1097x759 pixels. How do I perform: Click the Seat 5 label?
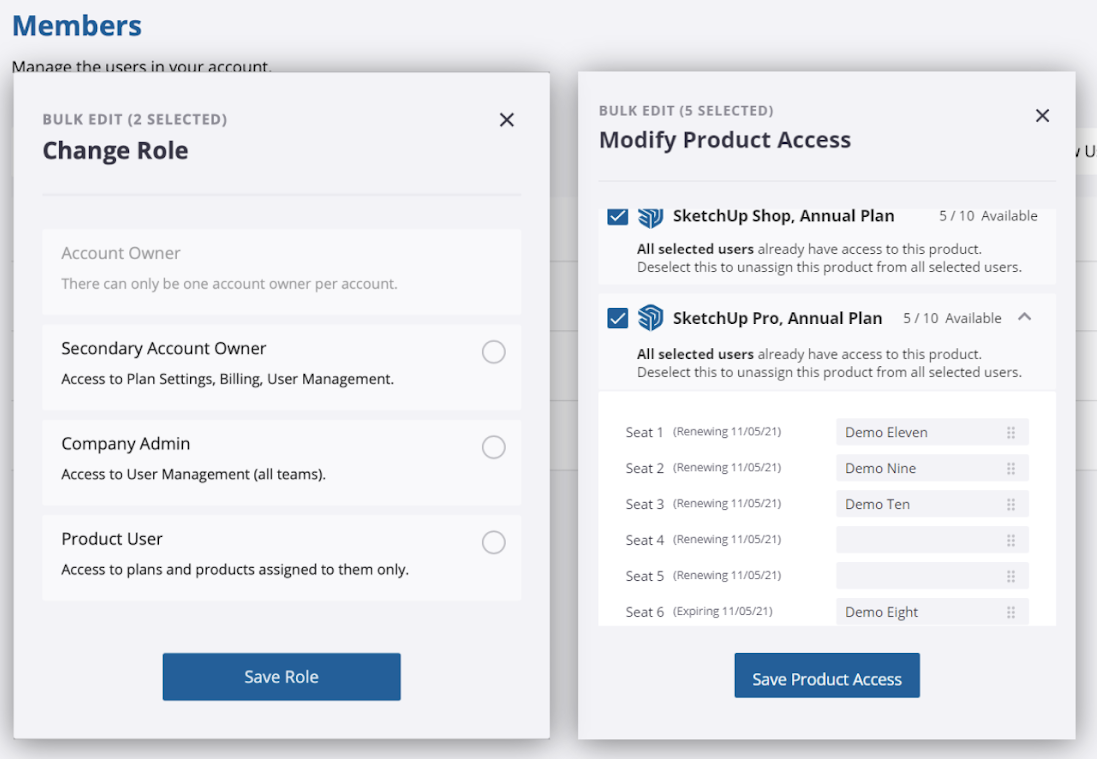(x=644, y=576)
